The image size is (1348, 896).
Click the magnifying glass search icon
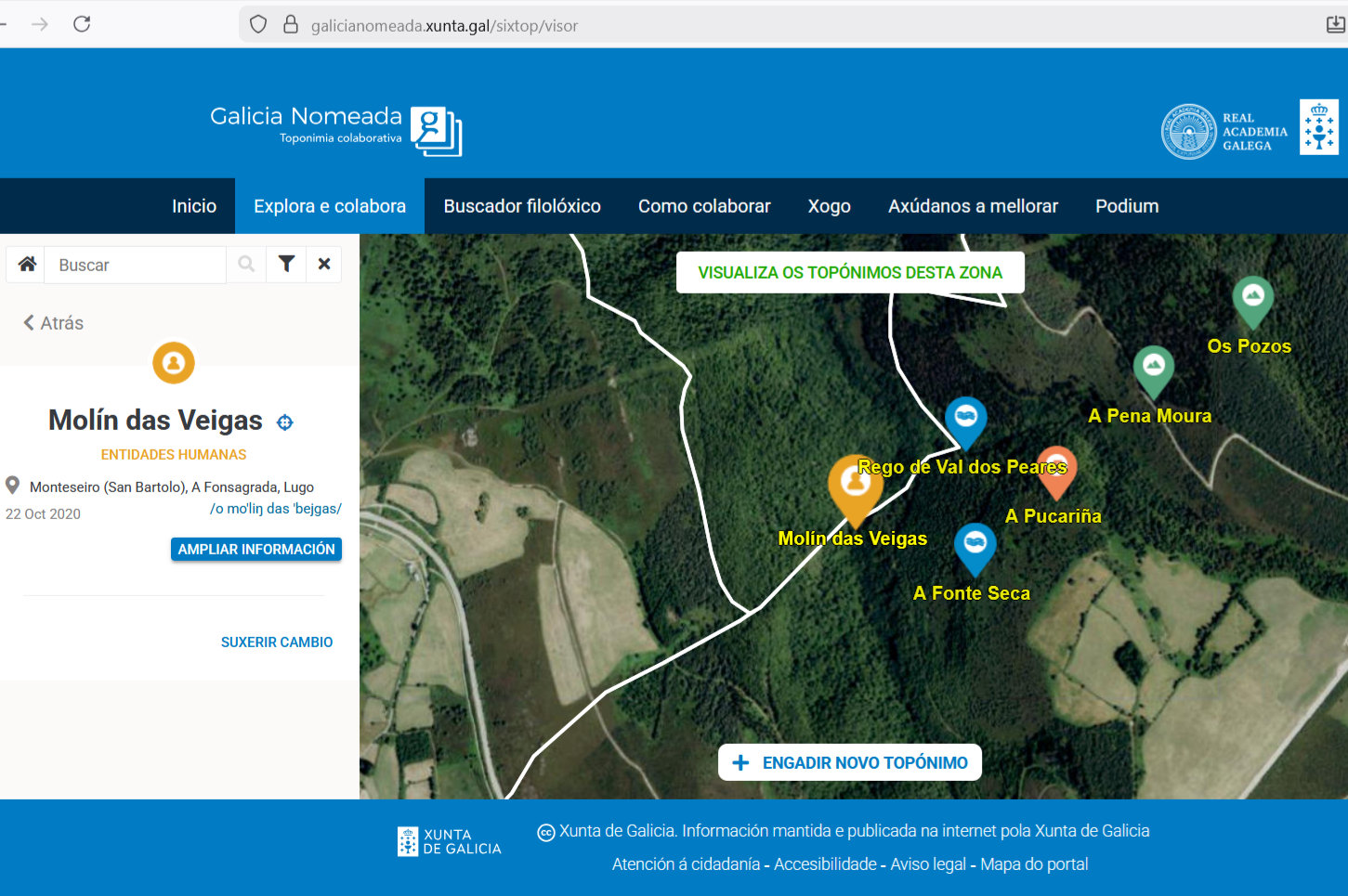pos(246,265)
